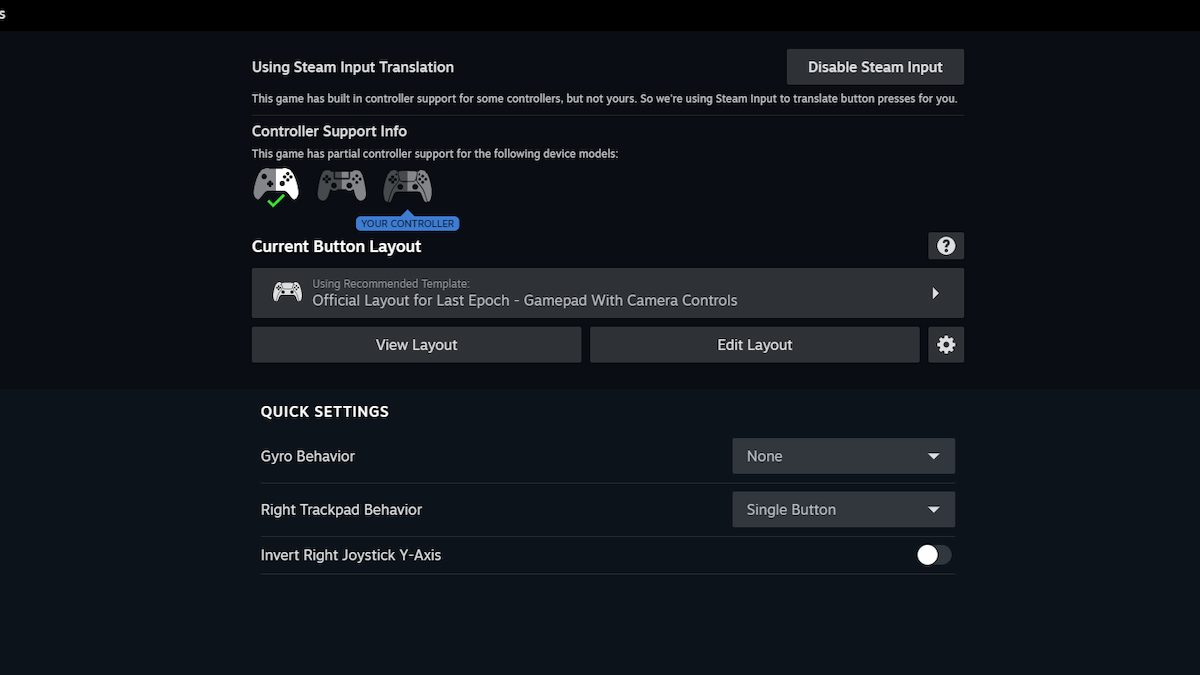Click the Controller Support Info heading
Screen dimensions: 1200x675
pyautogui.click(x=329, y=131)
